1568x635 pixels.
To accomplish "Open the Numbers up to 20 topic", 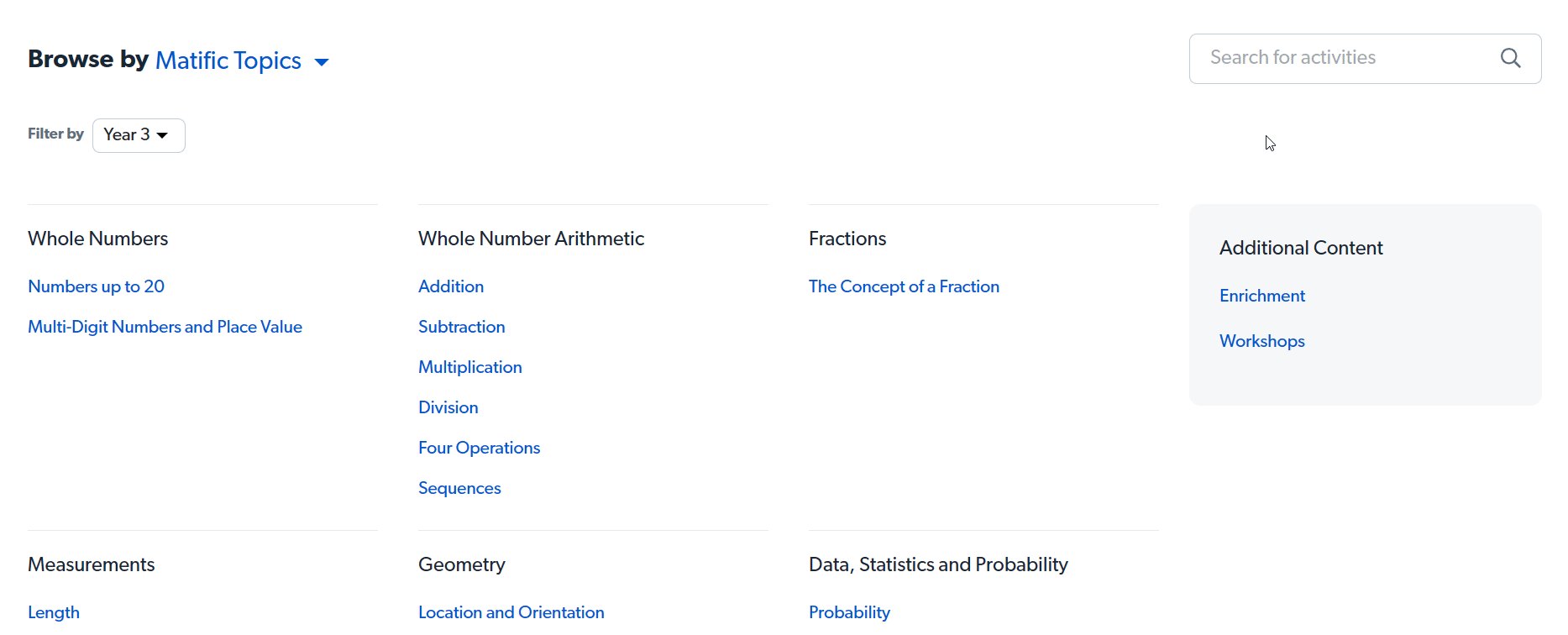I will click(96, 286).
